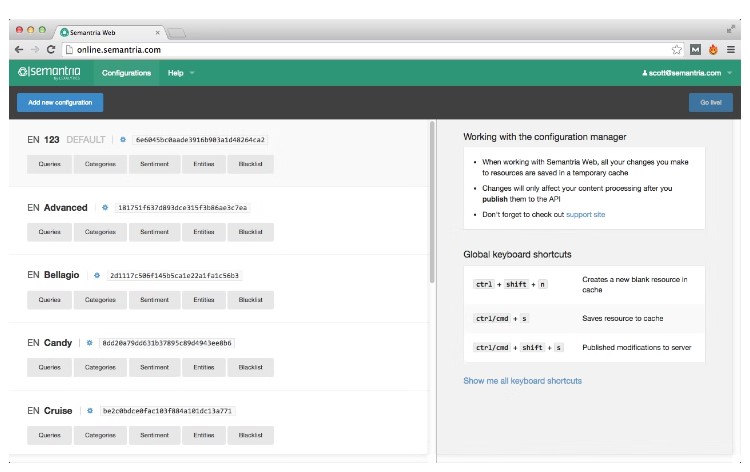Click Add new configuration button
The image size is (750, 472).
(60, 102)
